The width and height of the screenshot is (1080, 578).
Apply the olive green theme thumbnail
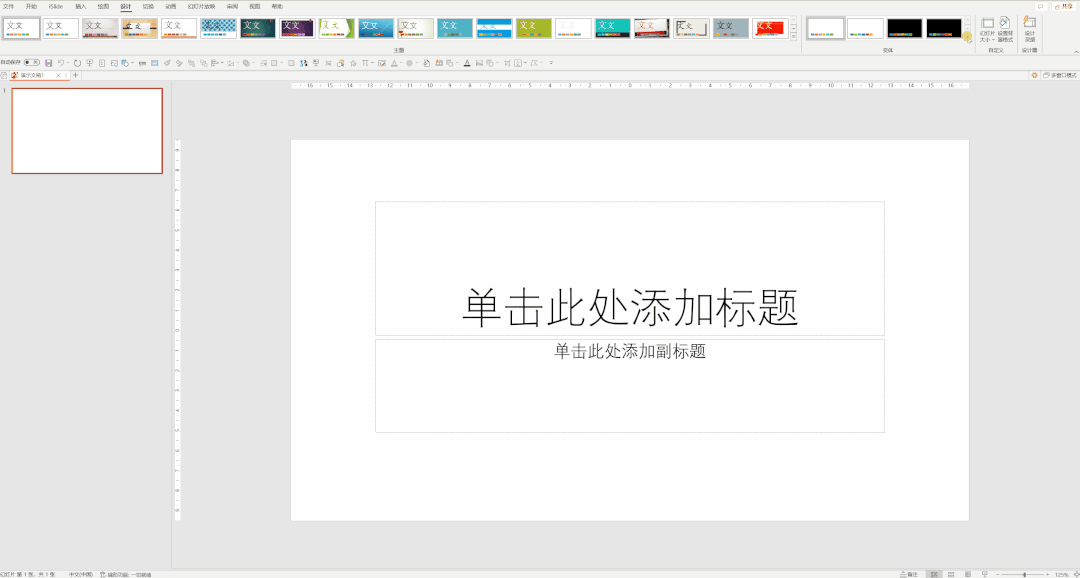point(534,28)
